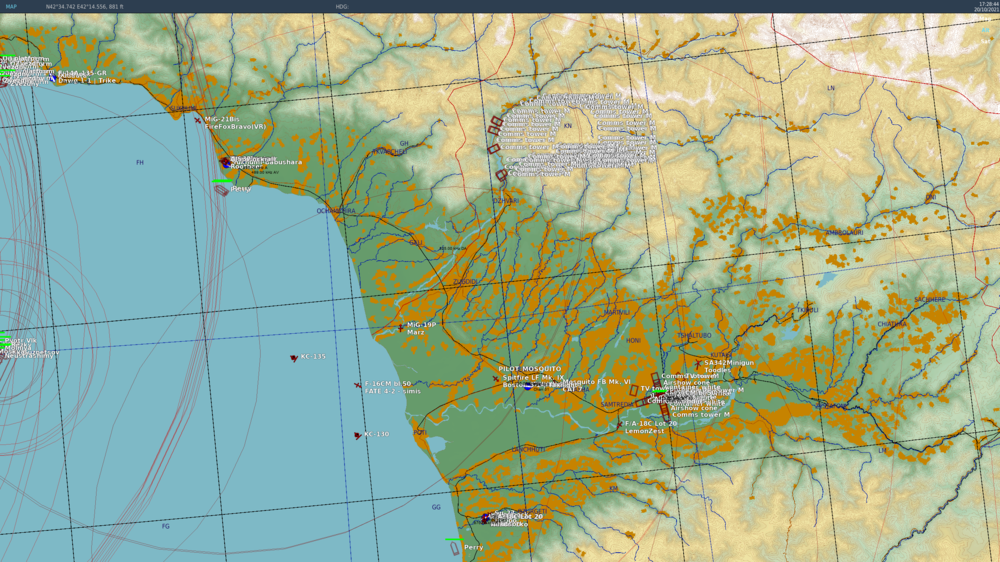Select the red static marker near DZHVARI
The image size is (1000, 562).
tap(501, 175)
